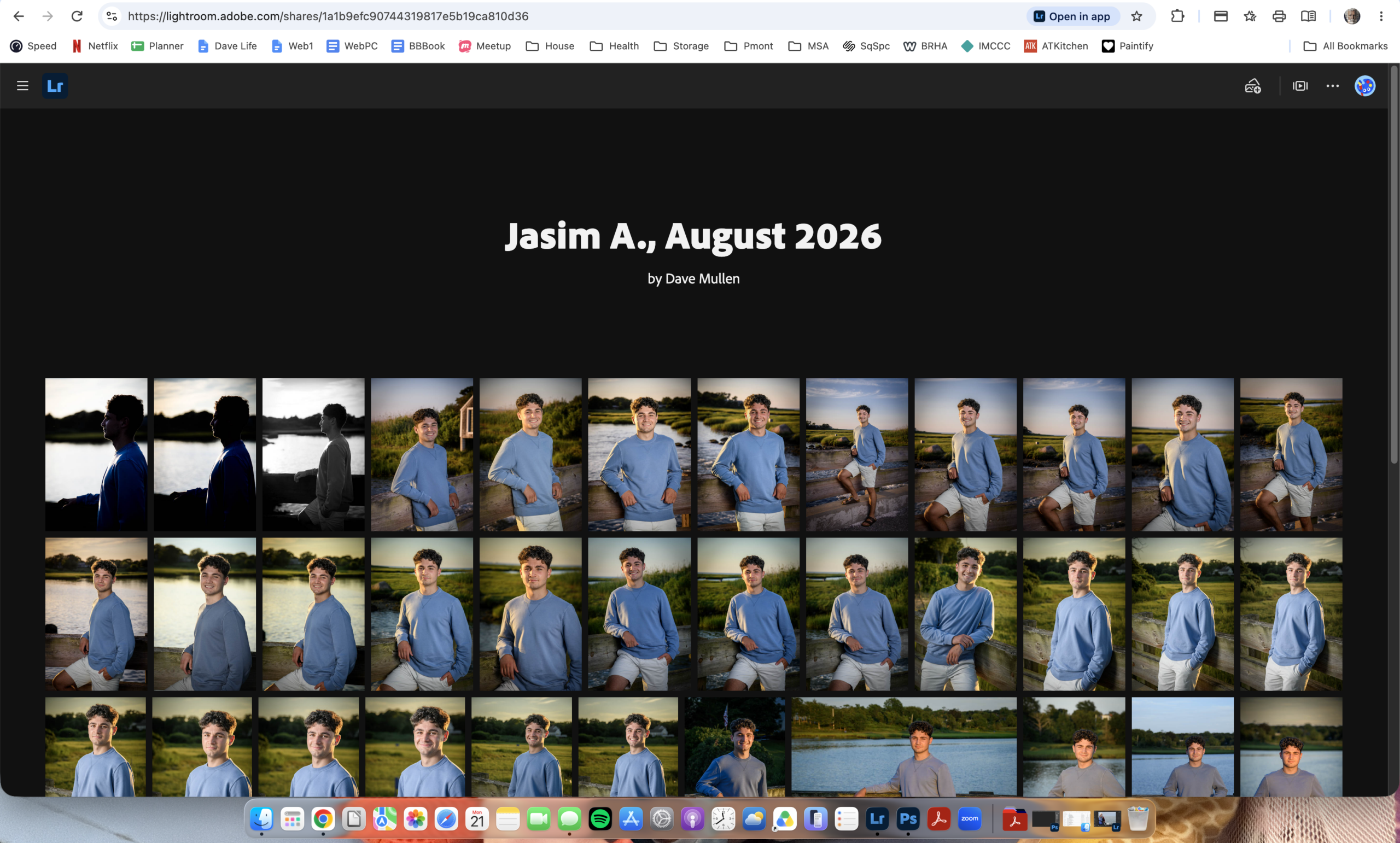This screenshot has height=843, width=1400.
Task: Click the address bar URL
Action: (x=328, y=16)
